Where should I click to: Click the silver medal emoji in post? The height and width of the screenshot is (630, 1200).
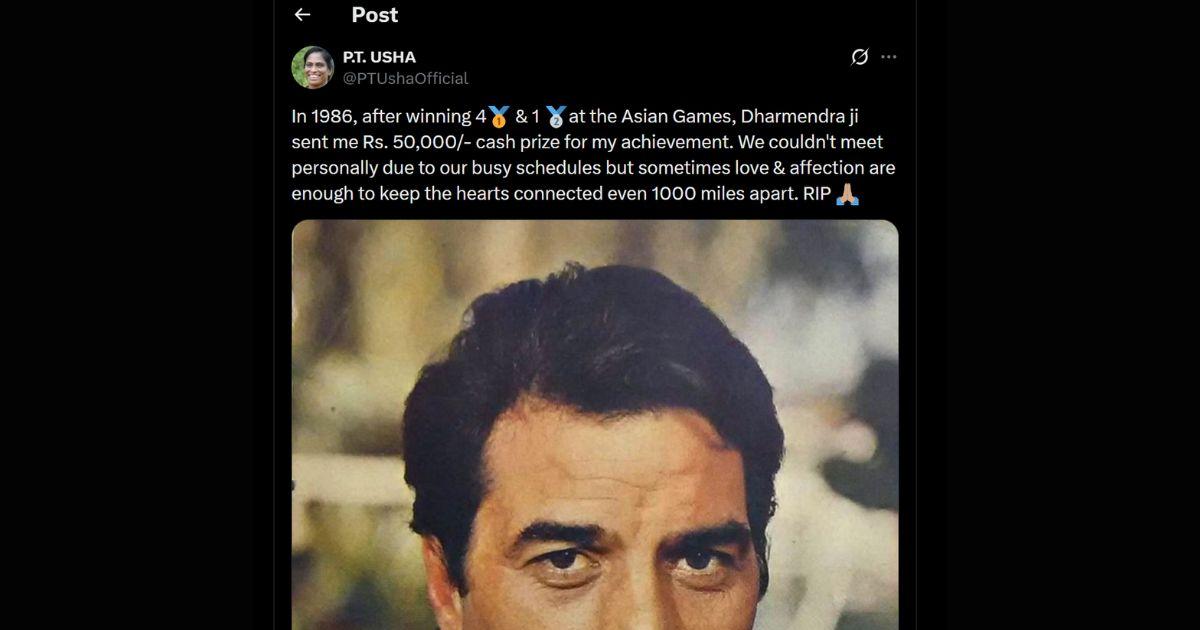pyautogui.click(x=556, y=117)
